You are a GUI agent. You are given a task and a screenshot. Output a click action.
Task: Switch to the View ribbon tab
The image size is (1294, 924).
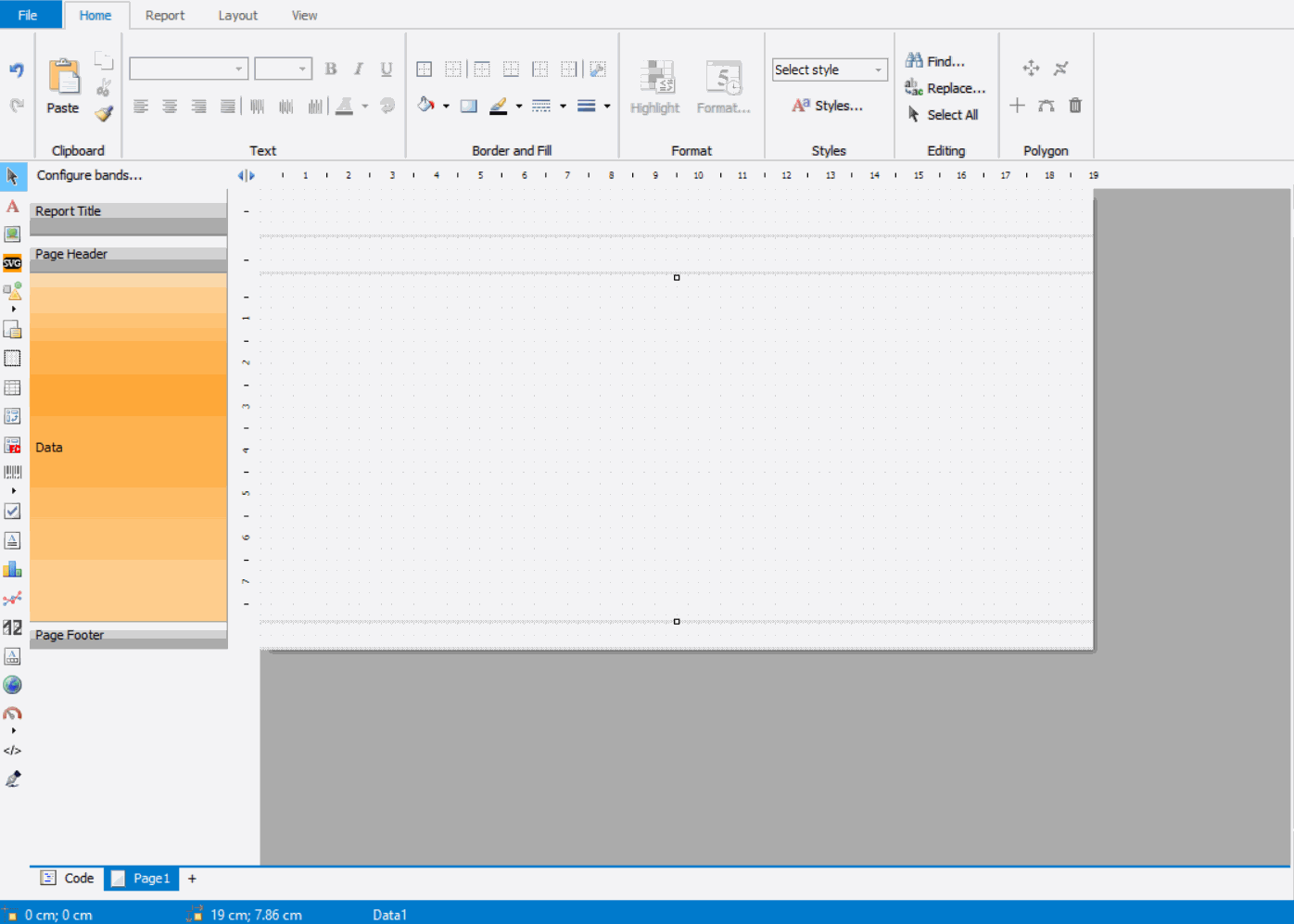pyautogui.click(x=304, y=16)
